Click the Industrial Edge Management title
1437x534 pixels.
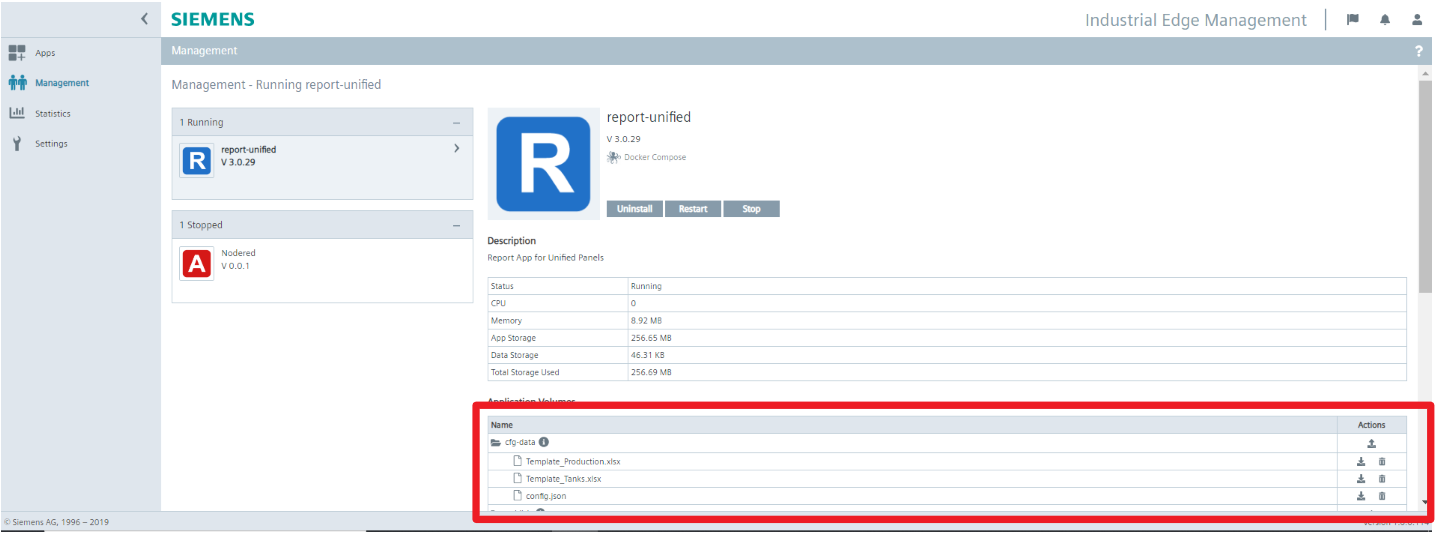pos(1196,20)
